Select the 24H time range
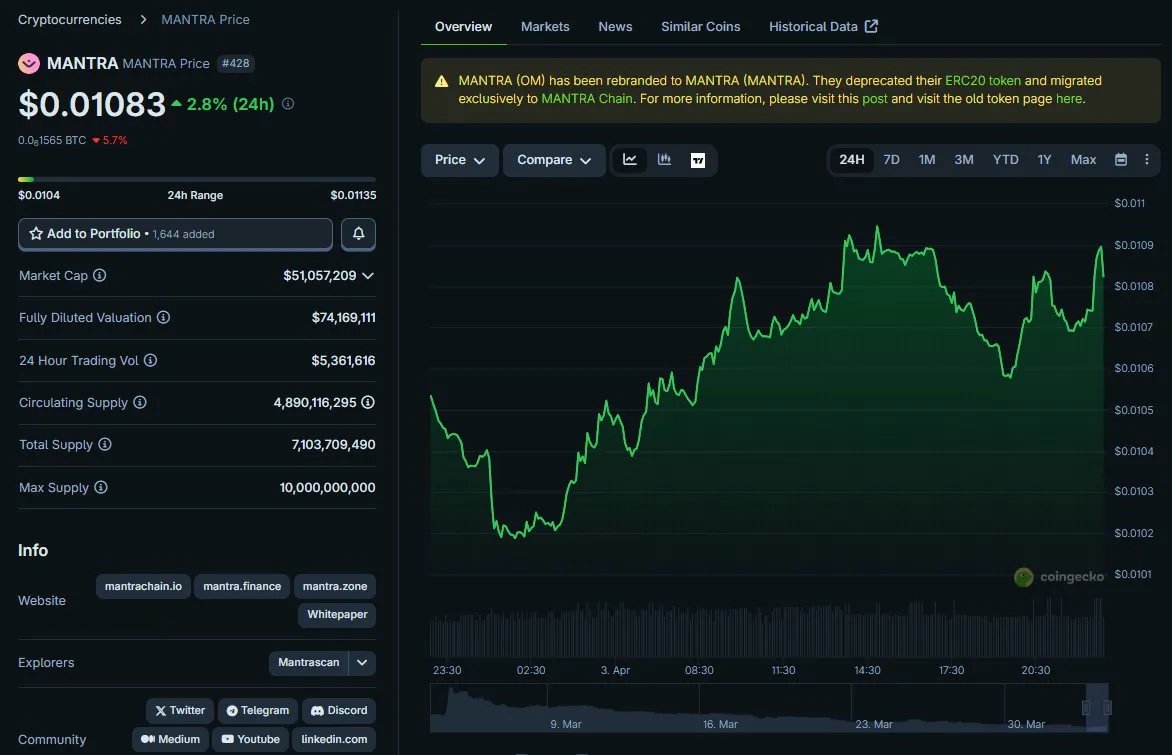This screenshot has width=1172, height=755. tap(851, 160)
